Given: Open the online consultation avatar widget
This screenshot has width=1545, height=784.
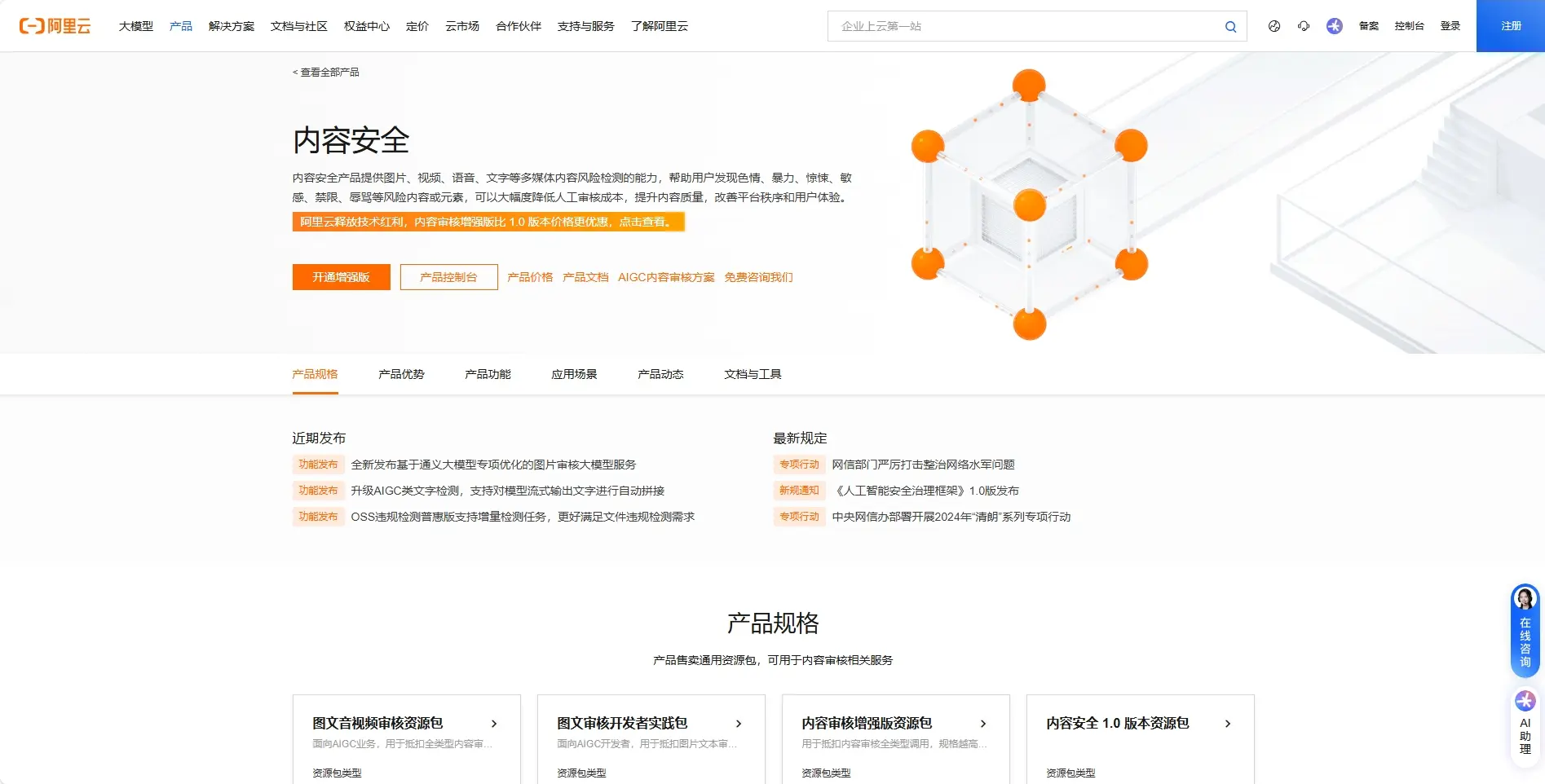Looking at the screenshot, I should (1525, 631).
